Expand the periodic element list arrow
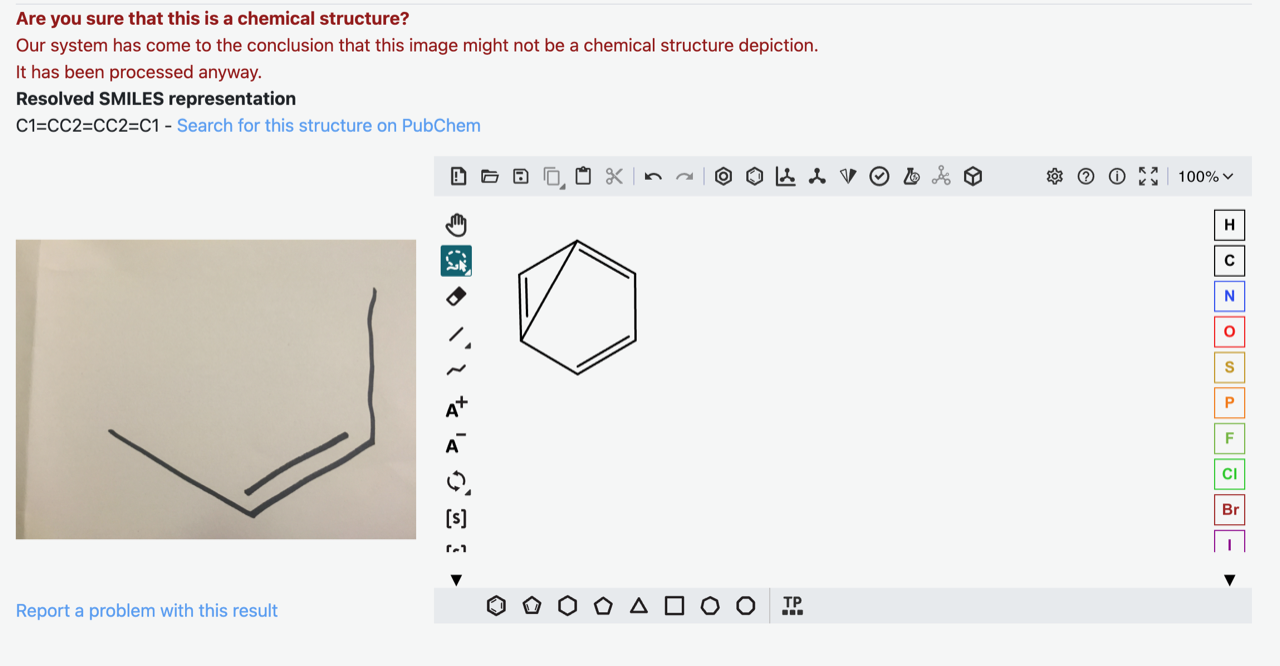The image size is (1280, 666). pyautogui.click(x=1229, y=579)
